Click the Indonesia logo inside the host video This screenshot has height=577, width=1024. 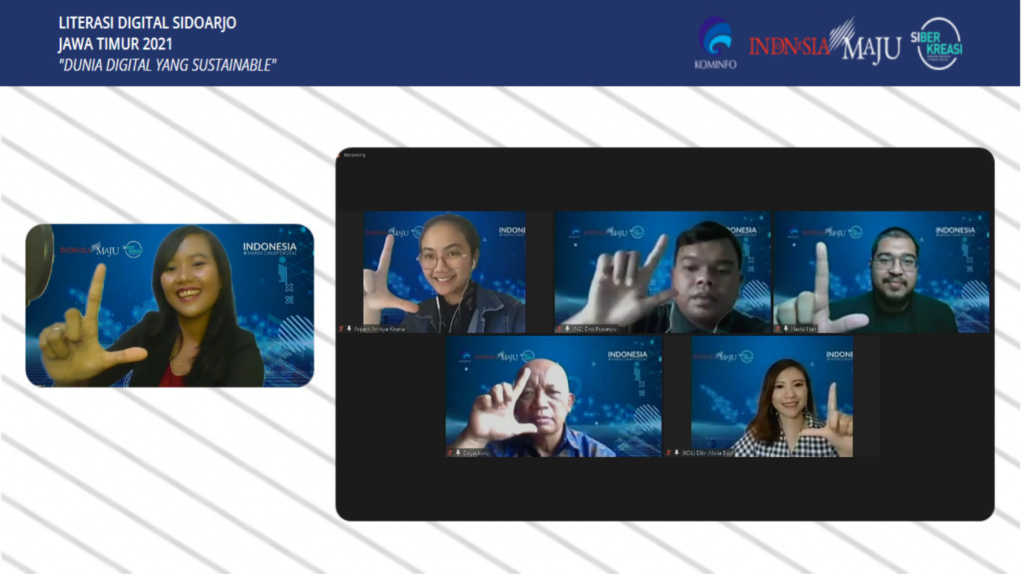[269, 248]
